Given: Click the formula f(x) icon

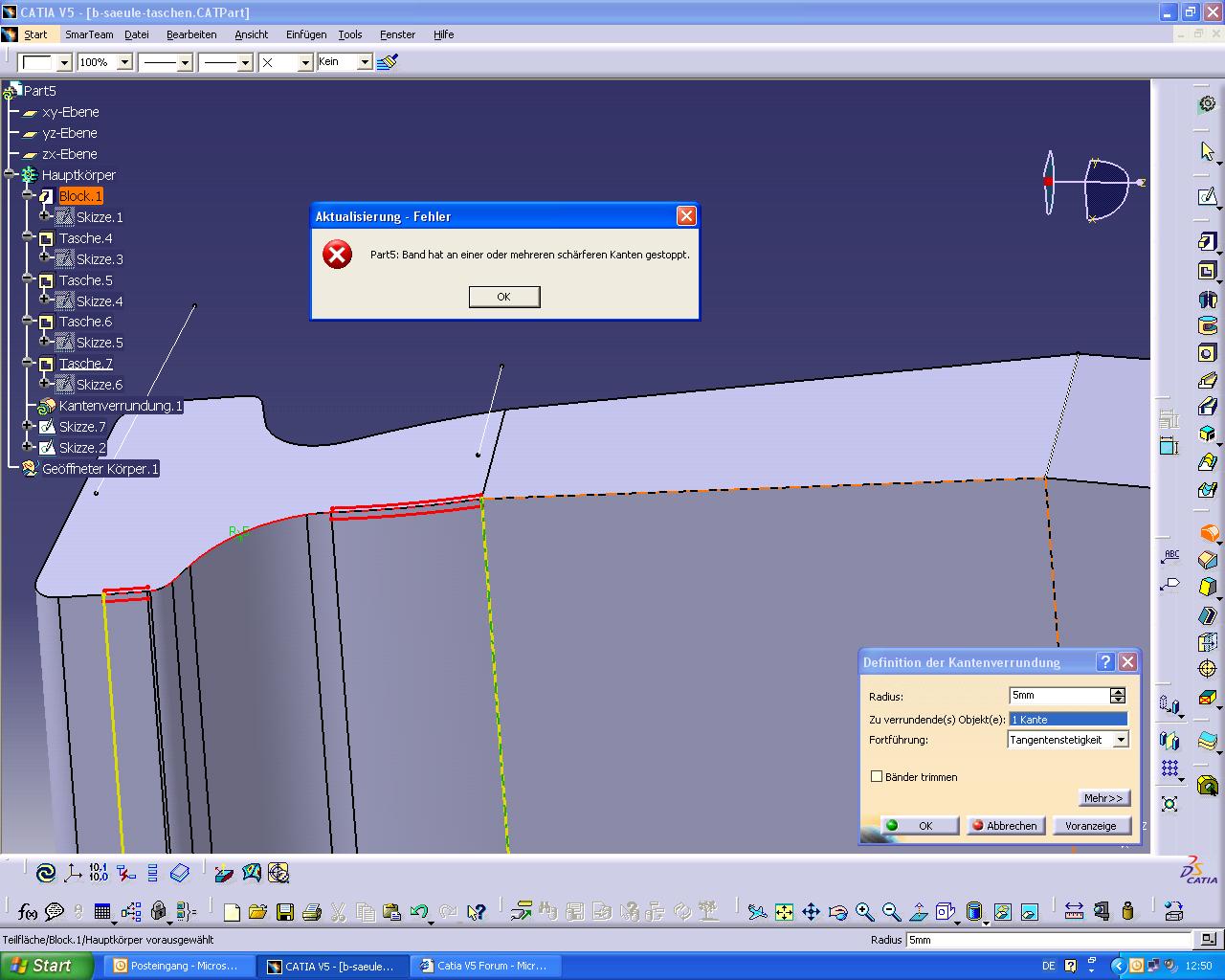Looking at the screenshot, I should click(x=27, y=911).
